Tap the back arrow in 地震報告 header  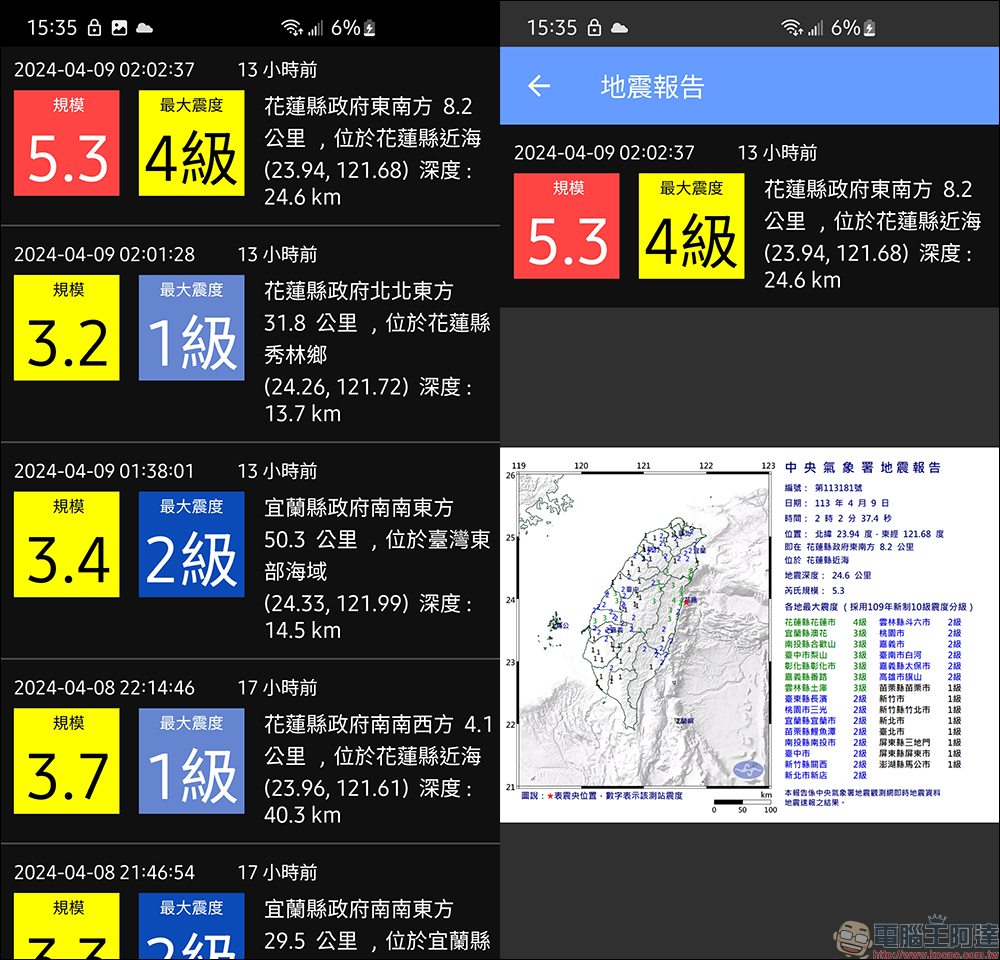coord(539,85)
